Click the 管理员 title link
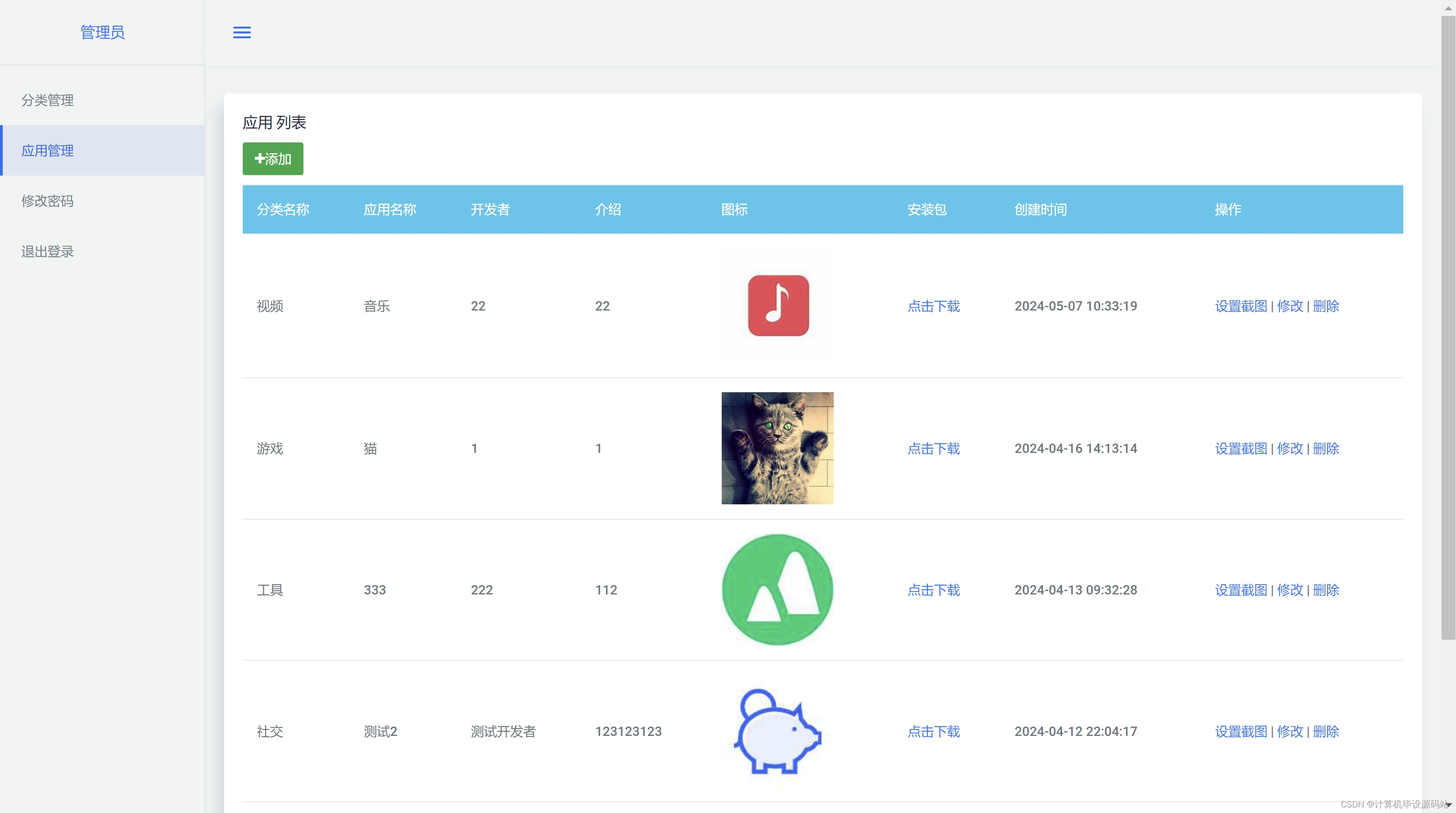 coord(102,32)
